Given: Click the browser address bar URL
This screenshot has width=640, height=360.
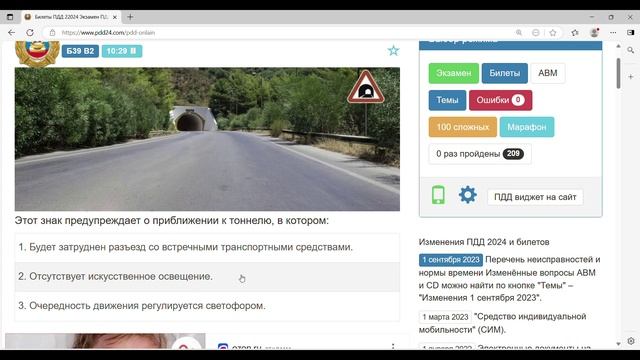Looking at the screenshot, I should (x=108, y=33).
